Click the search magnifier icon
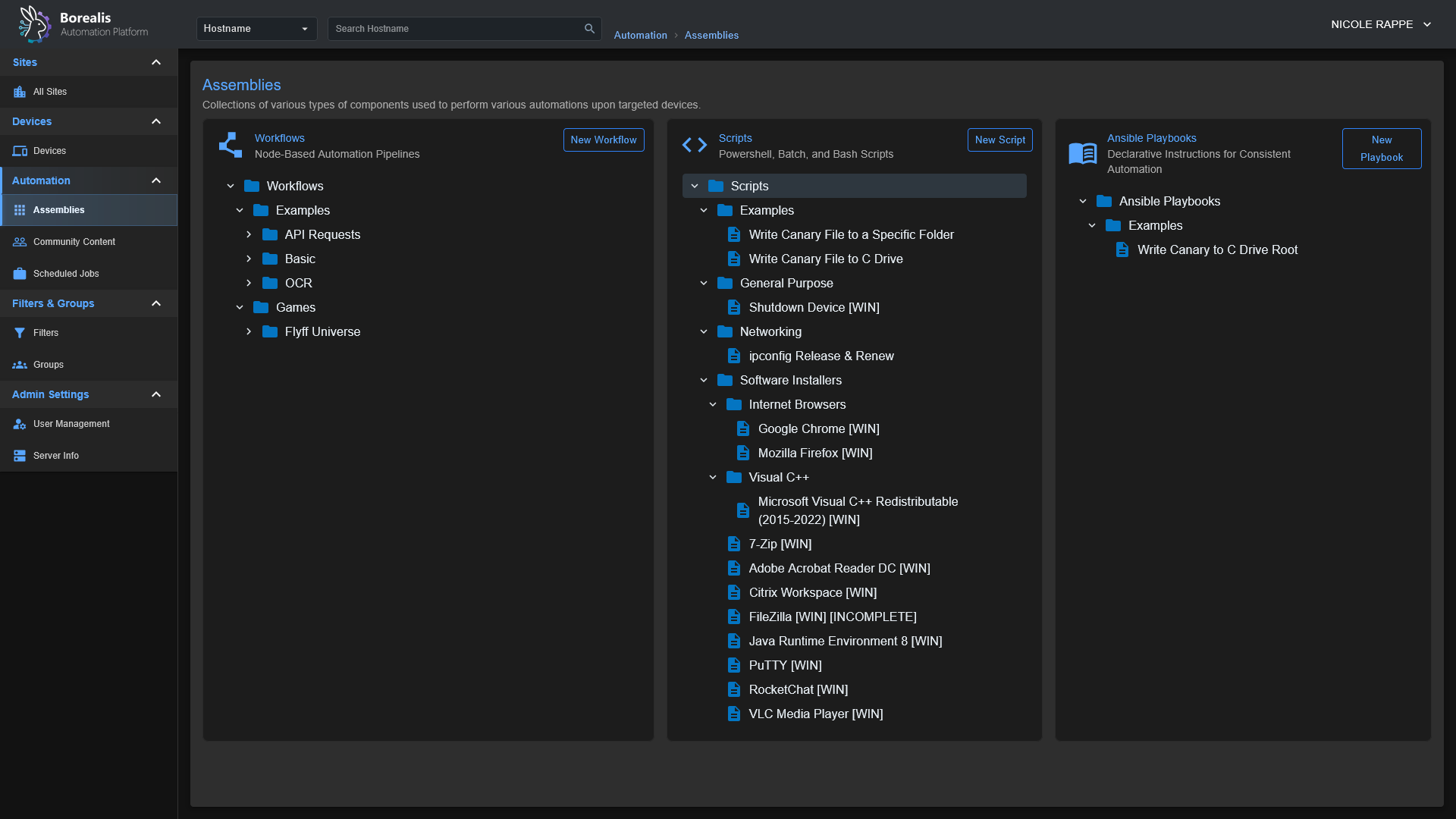Image resolution: width=1456 pixels, height=819 pixels. point(589,29)
